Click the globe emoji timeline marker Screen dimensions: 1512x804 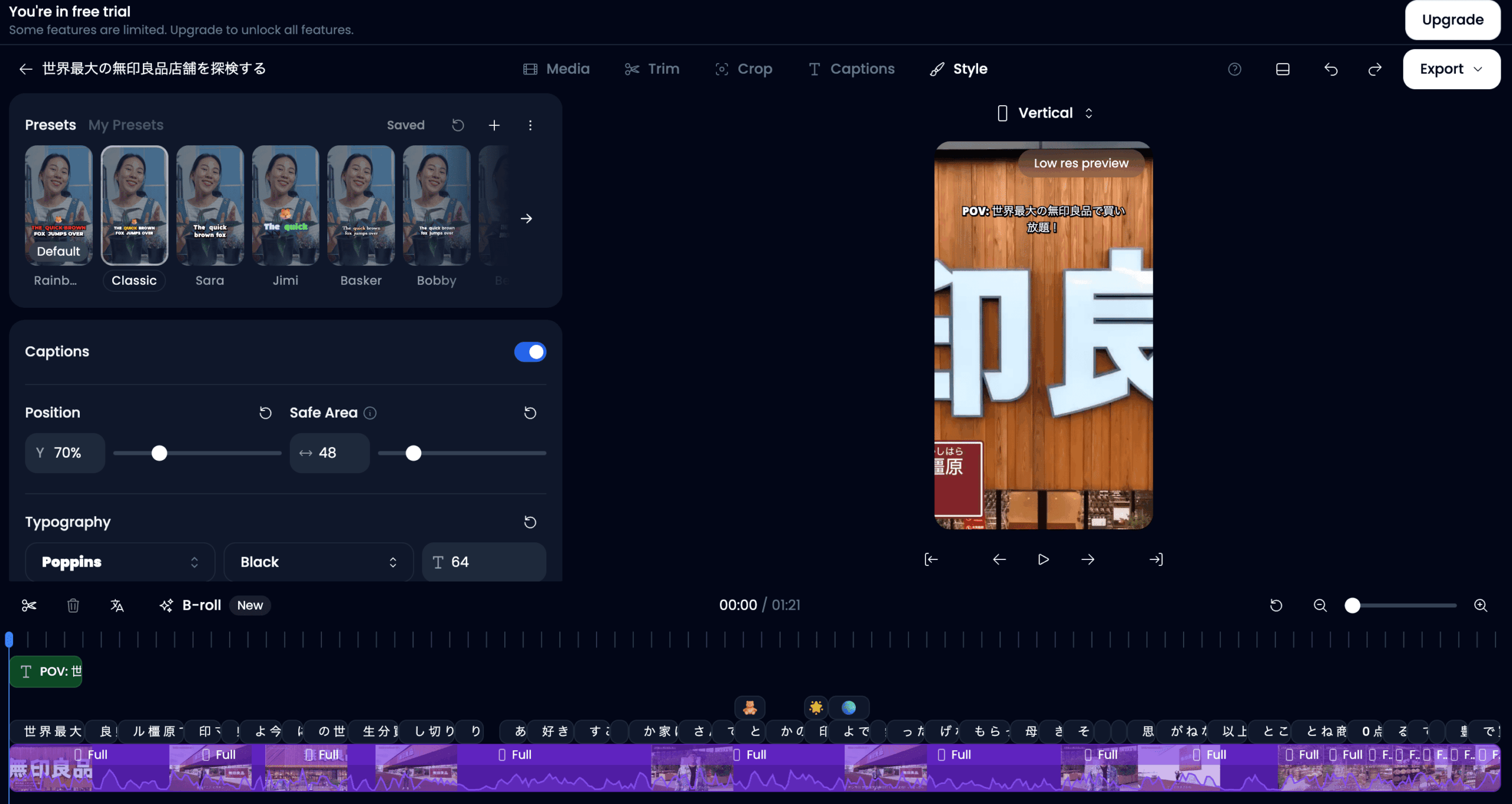[x=849, y=707]
